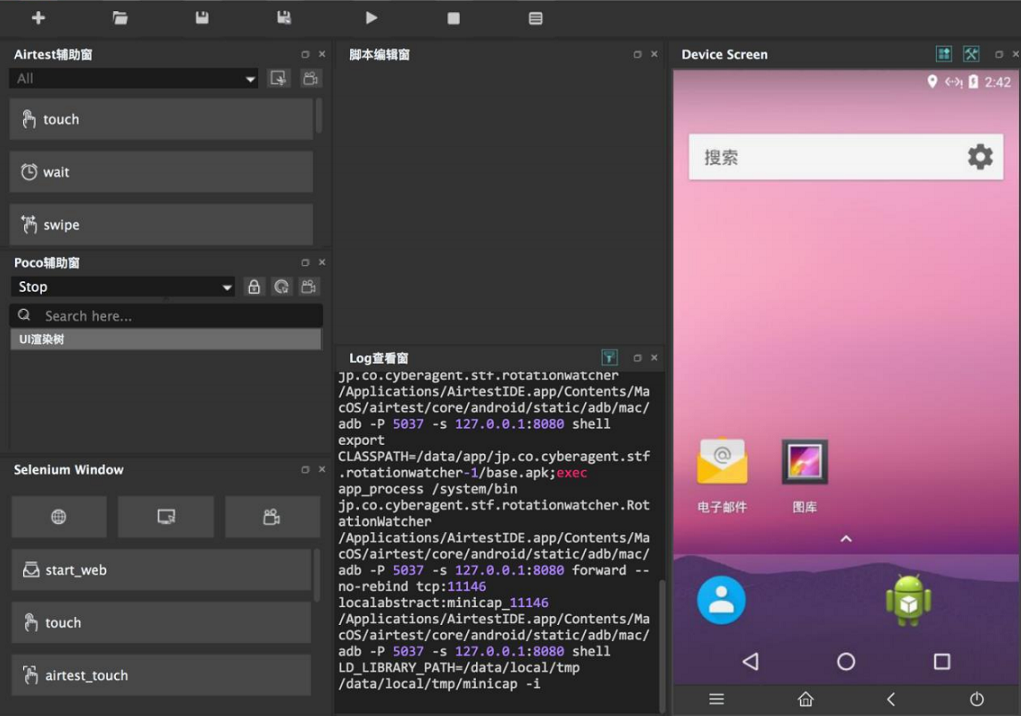Run the script with the play button
The width and height of the screenshot is (1021, 716).
point(371,18)
